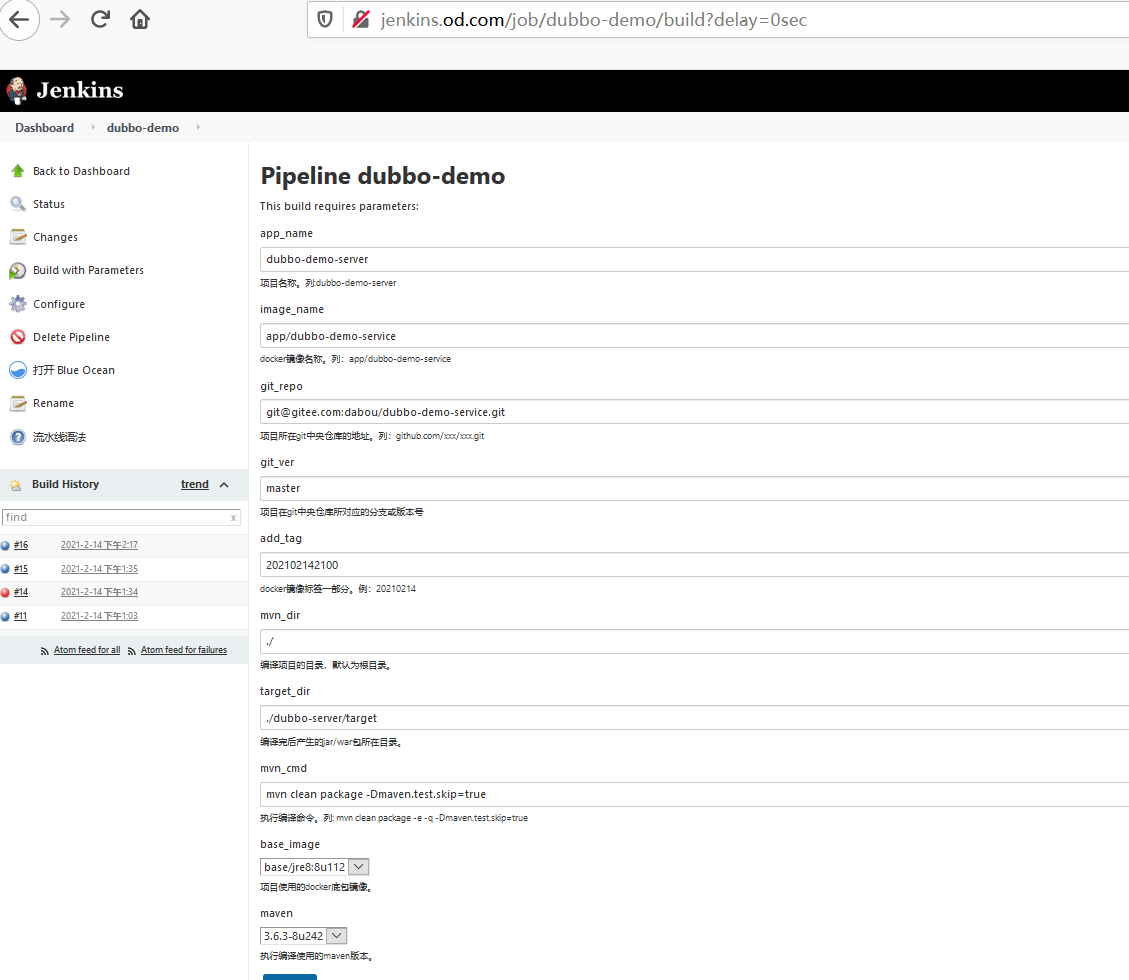Open build #14 link
Image resolution: width=1129 pixels, height=980 pixels.
21,593
